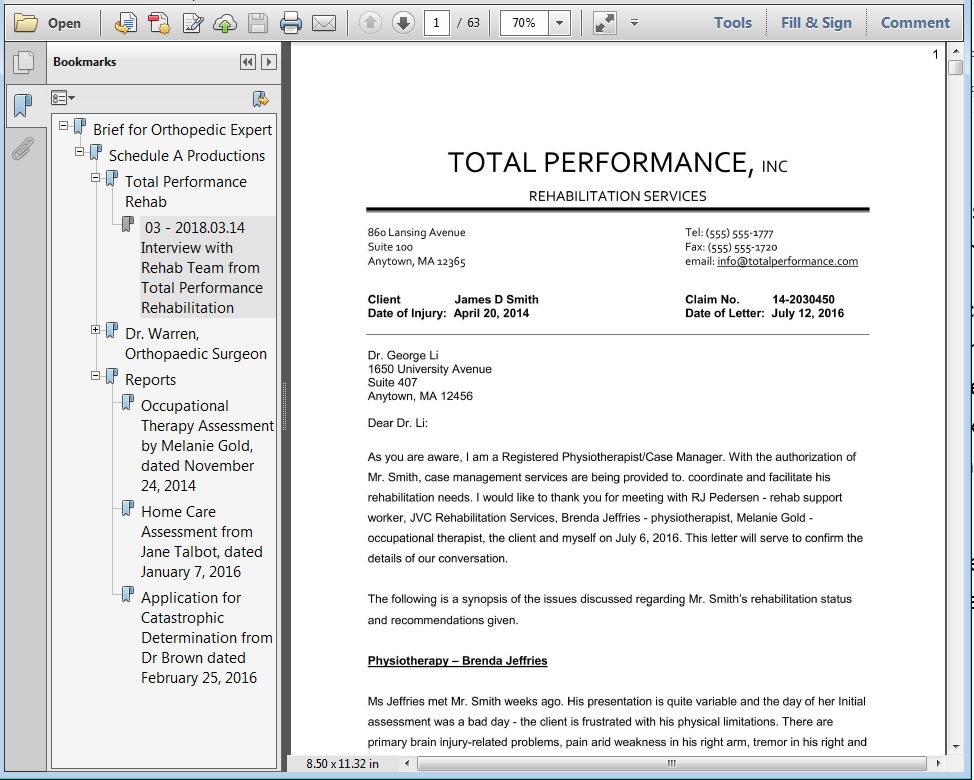974x780 pixels.
Task: Click the Create PDF from file icon
Action: click(125, 24)
